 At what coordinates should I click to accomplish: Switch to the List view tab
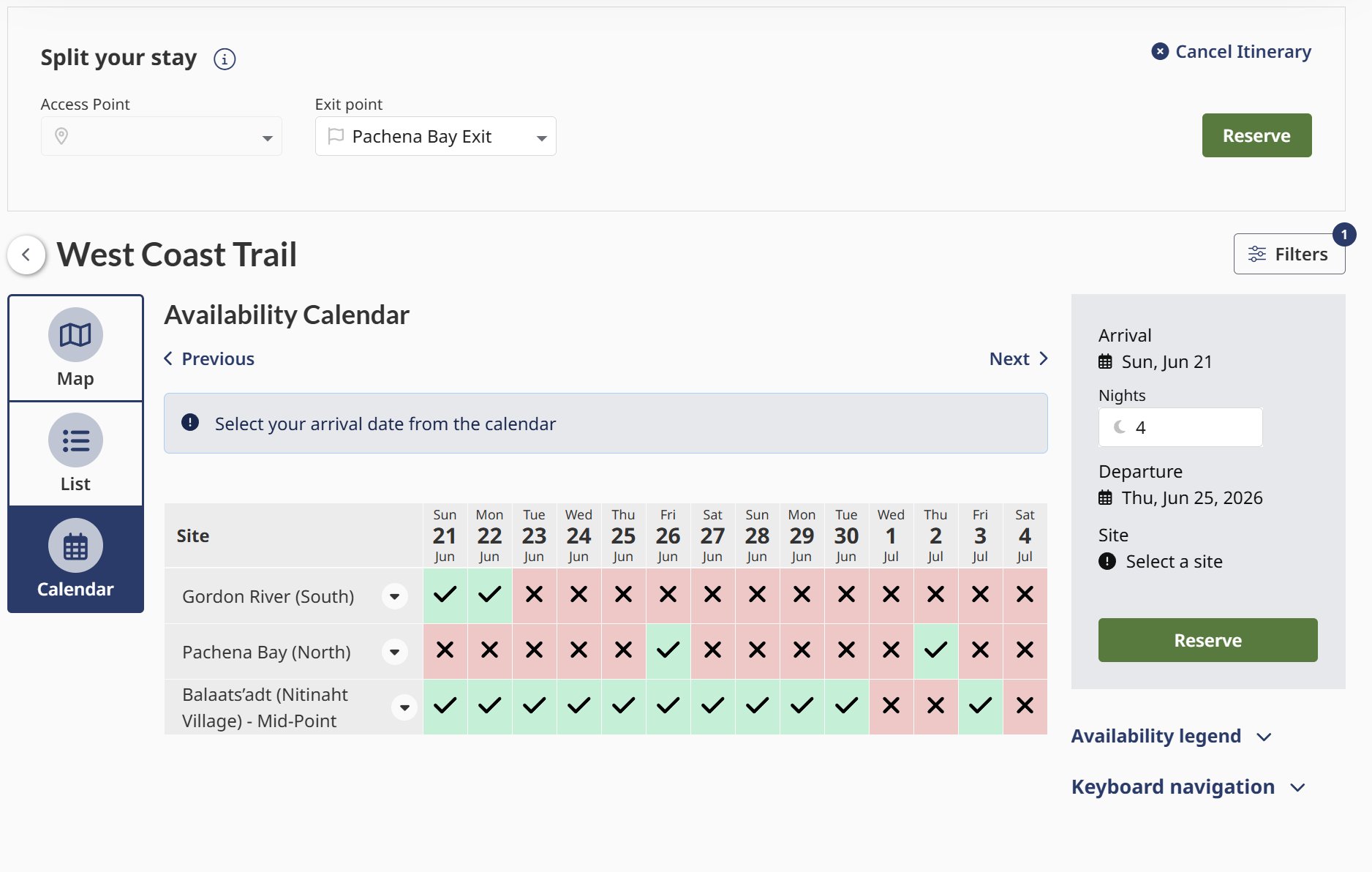click(75, 454)
